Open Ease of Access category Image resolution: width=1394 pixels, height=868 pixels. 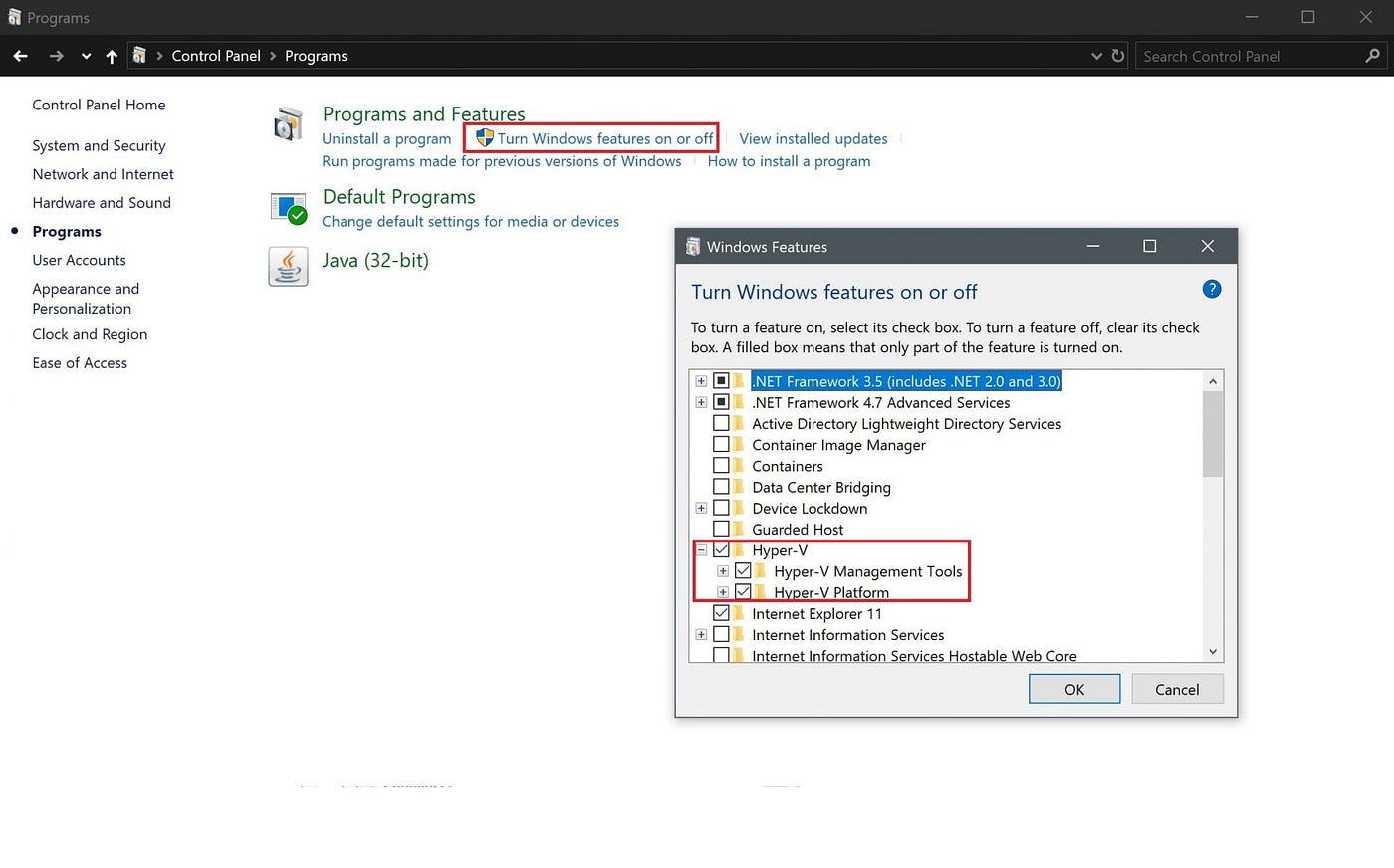click(x=80, y=363)
